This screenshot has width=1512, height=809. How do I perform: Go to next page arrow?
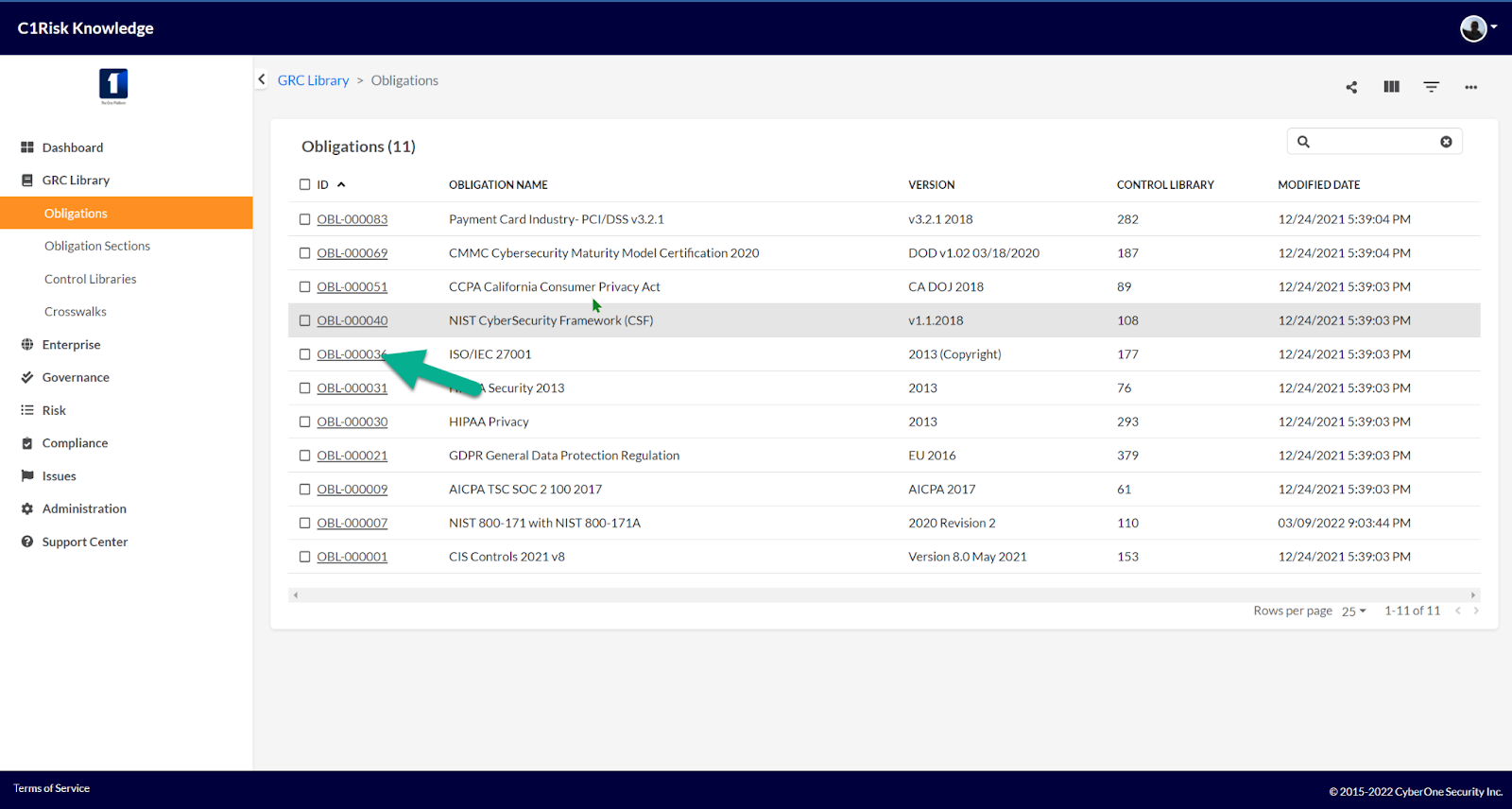(1476, 611)
